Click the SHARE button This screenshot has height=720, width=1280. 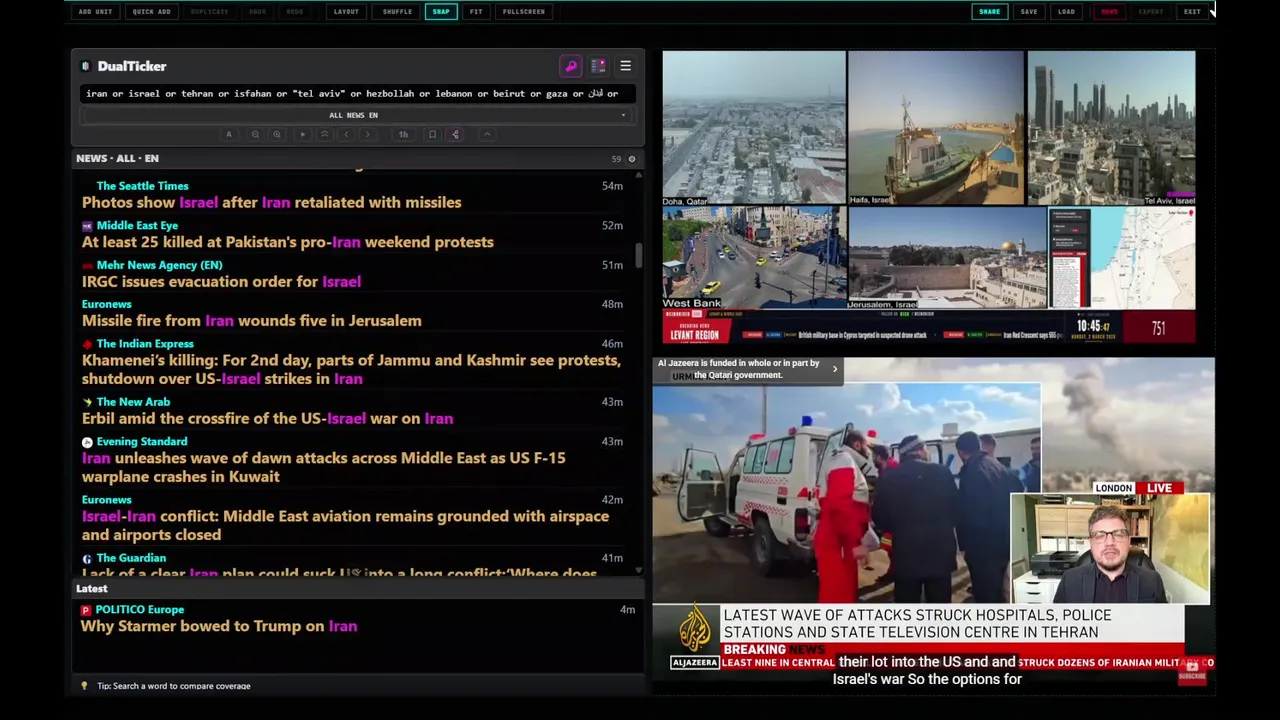click(989, 12)
